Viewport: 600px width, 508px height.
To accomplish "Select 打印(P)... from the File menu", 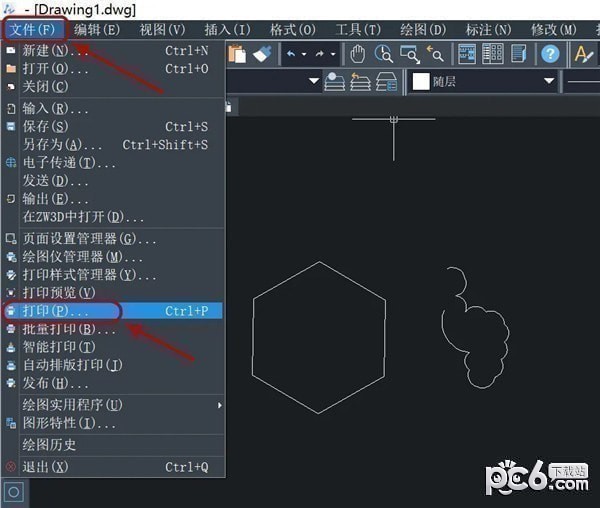I will [x=56, y=311].
